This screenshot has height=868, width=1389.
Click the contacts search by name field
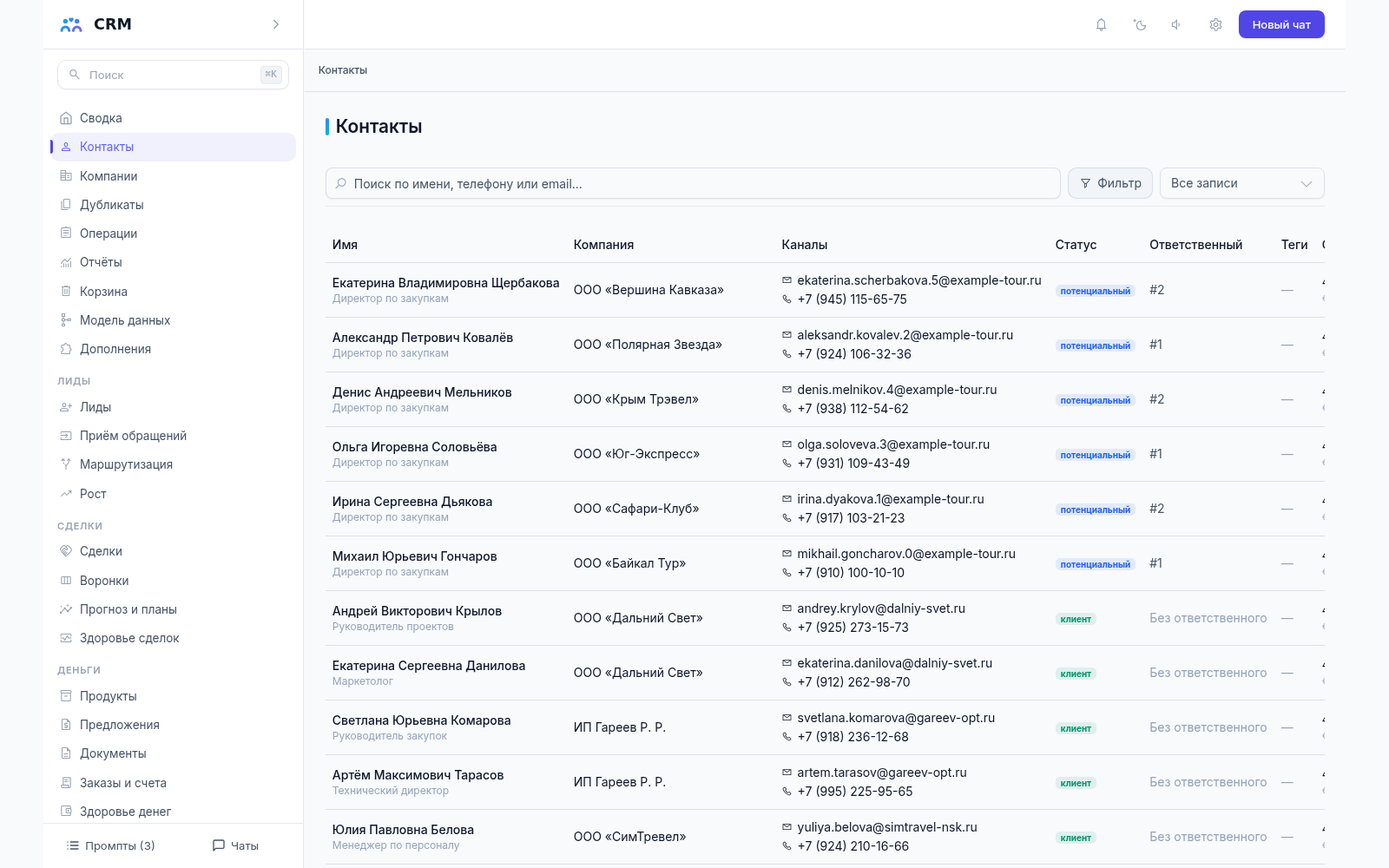(693, 183)
